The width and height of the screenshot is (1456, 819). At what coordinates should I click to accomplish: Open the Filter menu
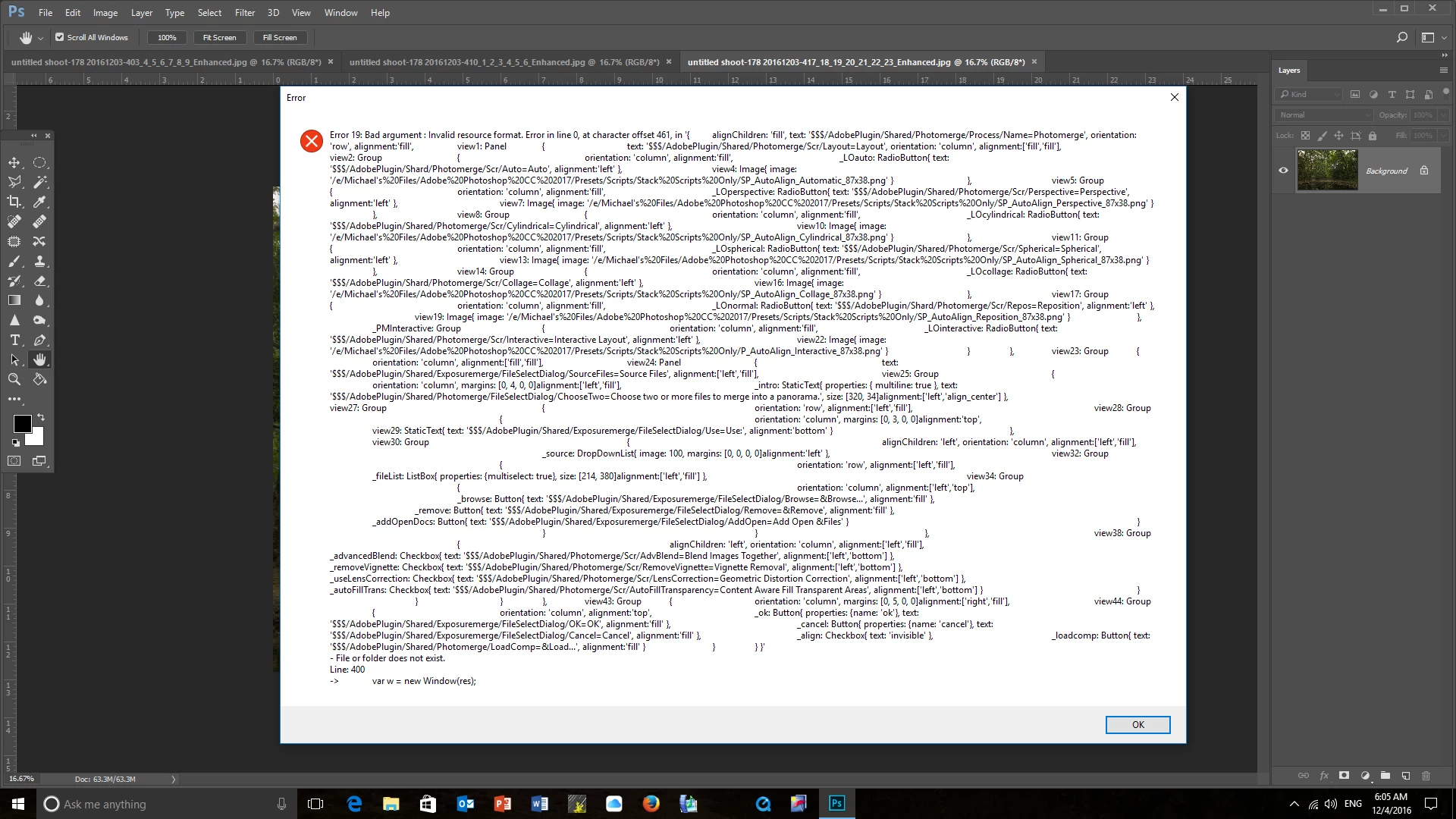[x=245, y=12]
